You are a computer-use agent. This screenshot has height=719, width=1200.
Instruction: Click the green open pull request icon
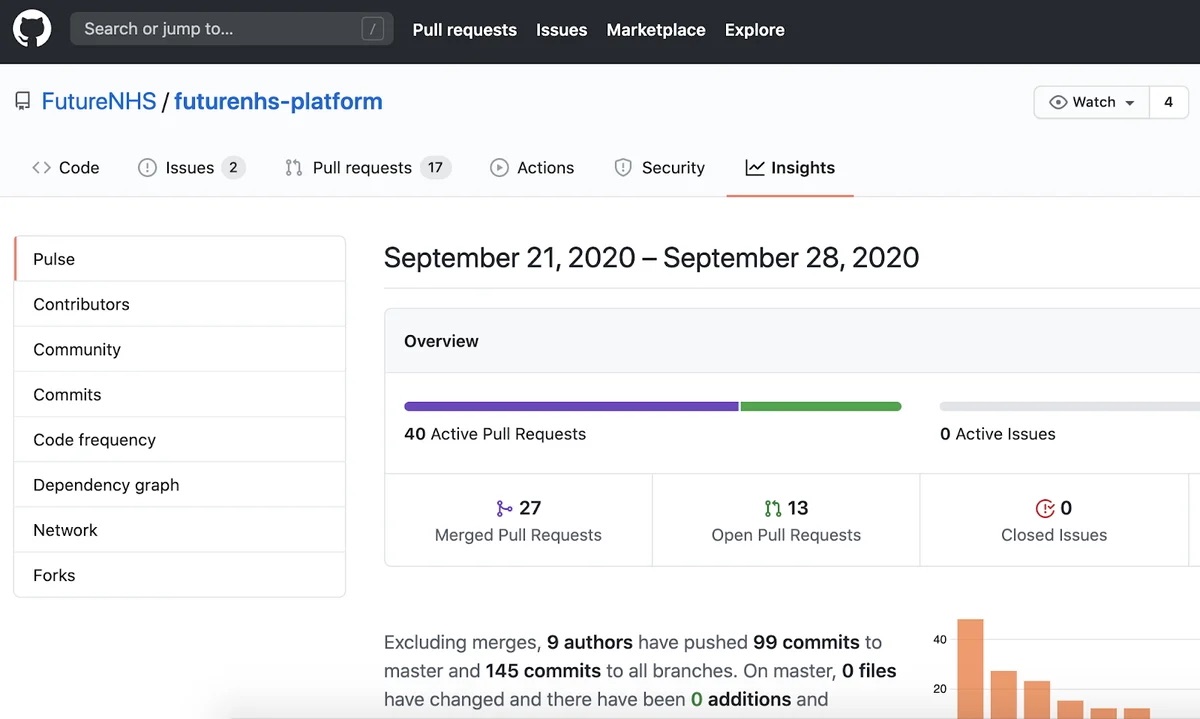point(773,508)
